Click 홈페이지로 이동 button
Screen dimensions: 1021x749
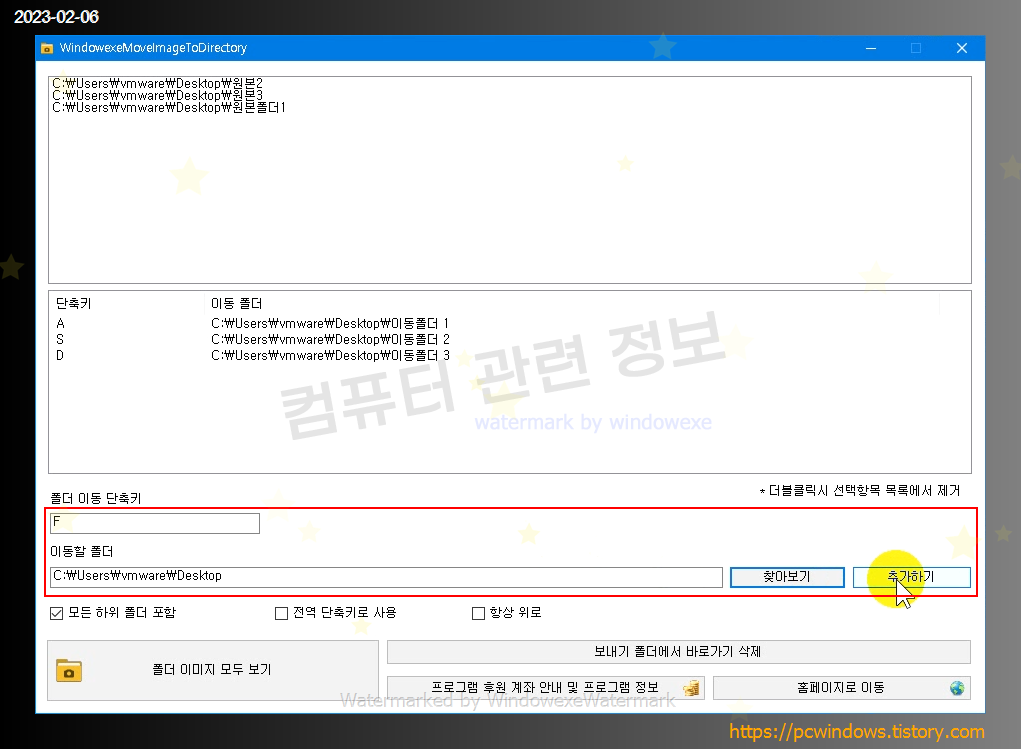[x=841, y=688]
